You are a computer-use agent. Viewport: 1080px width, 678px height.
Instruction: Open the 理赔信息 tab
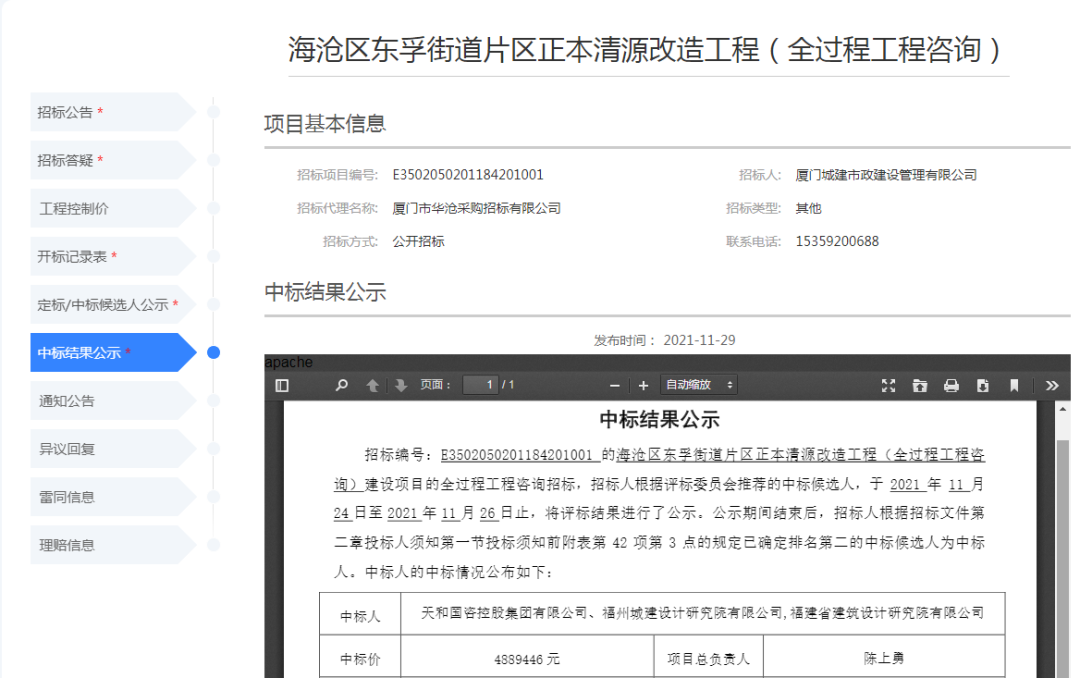tap(113, 545)
